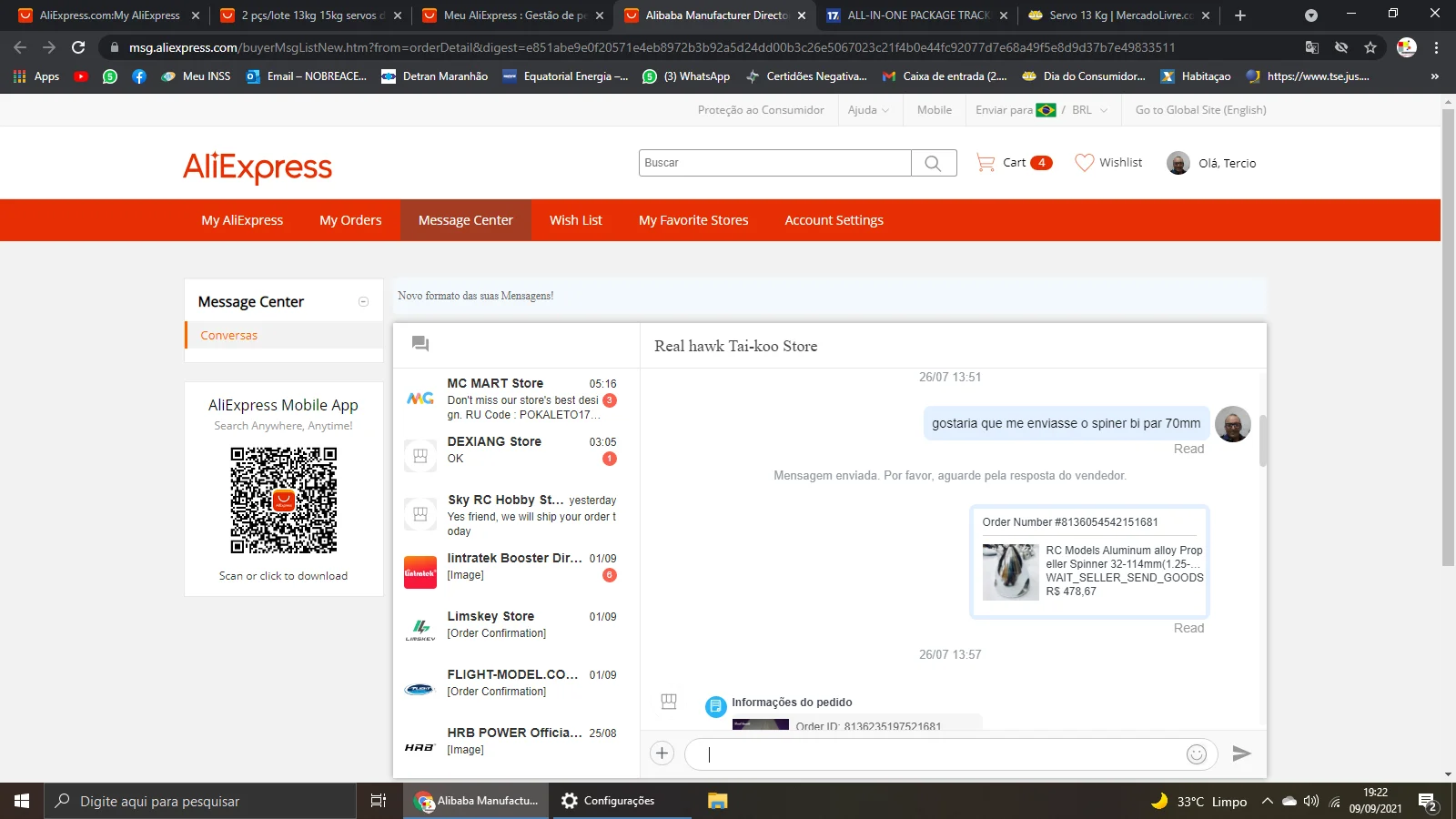
Task: Open DEXIANG Store conversation
Action: point(516,457)
